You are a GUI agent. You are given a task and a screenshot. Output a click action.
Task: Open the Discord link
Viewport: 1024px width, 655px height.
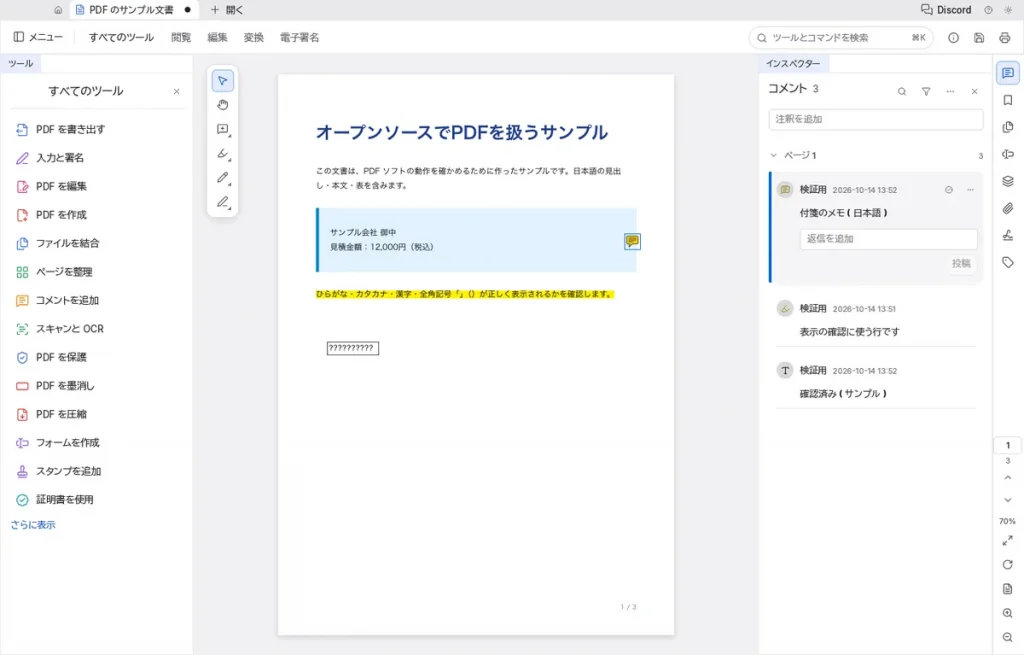click(x=946, y=10)
